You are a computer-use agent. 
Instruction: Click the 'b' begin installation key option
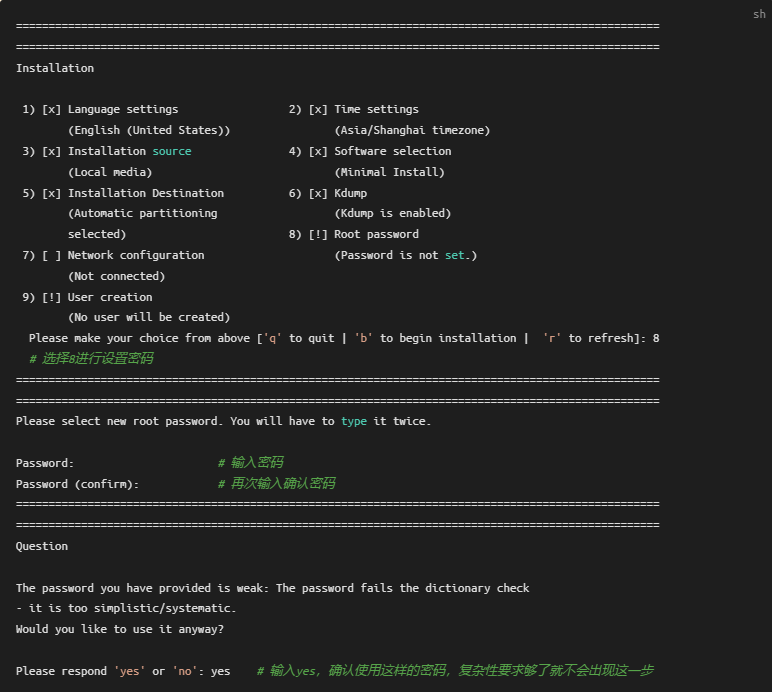point(363,338)
